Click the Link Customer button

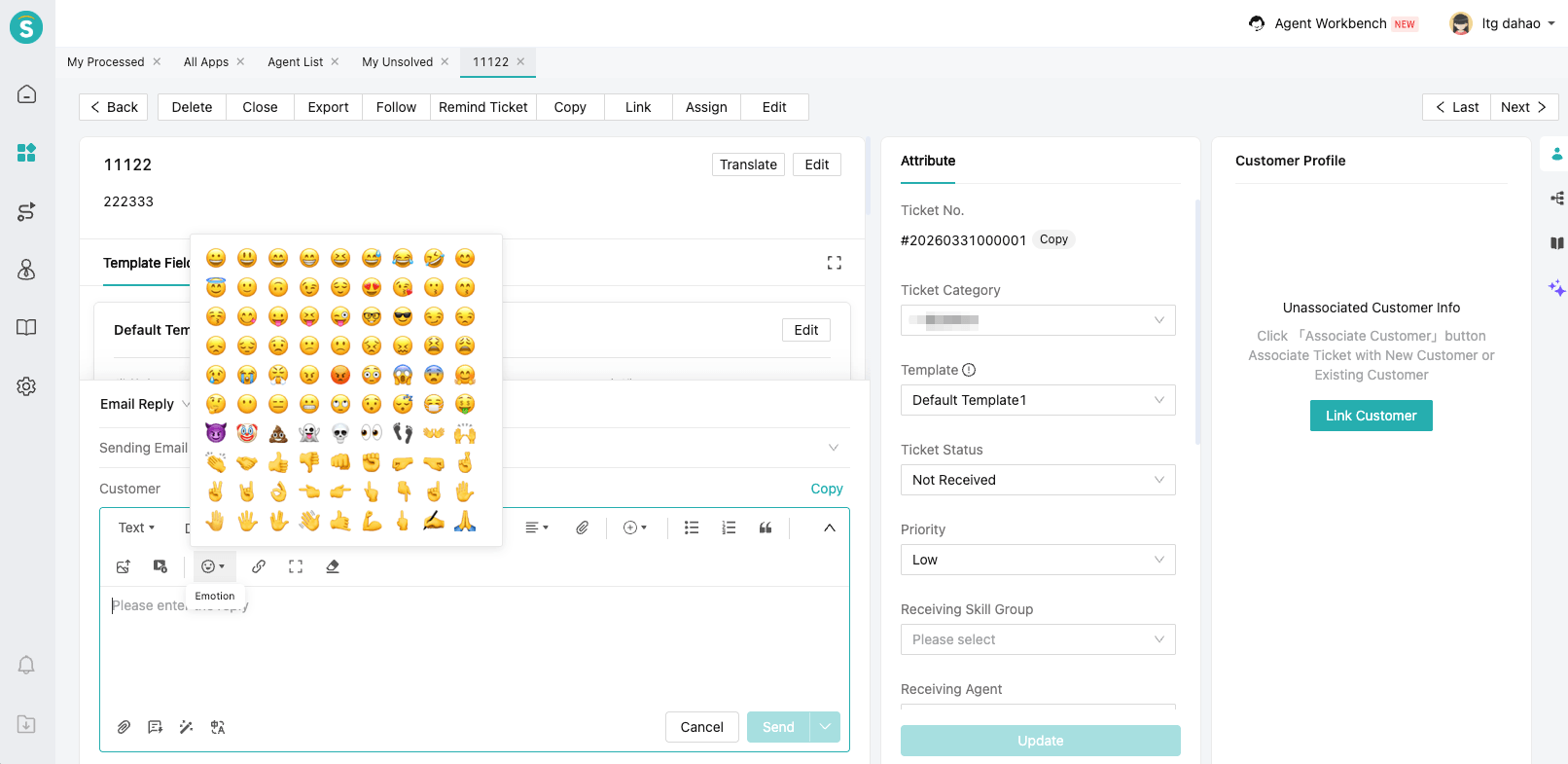pos(1371,416)
